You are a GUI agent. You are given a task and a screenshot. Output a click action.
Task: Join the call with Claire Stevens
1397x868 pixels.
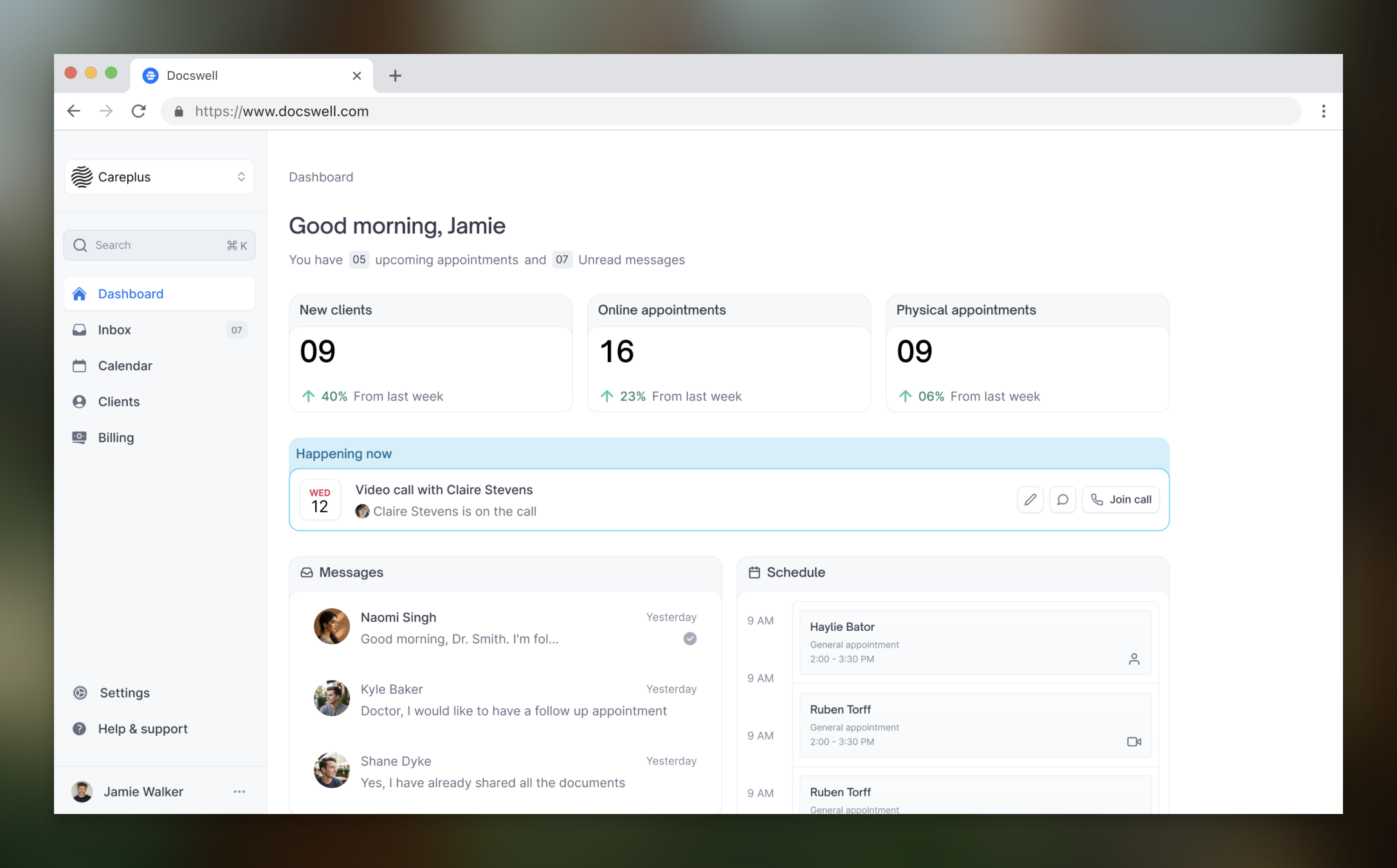(1120, 500)
